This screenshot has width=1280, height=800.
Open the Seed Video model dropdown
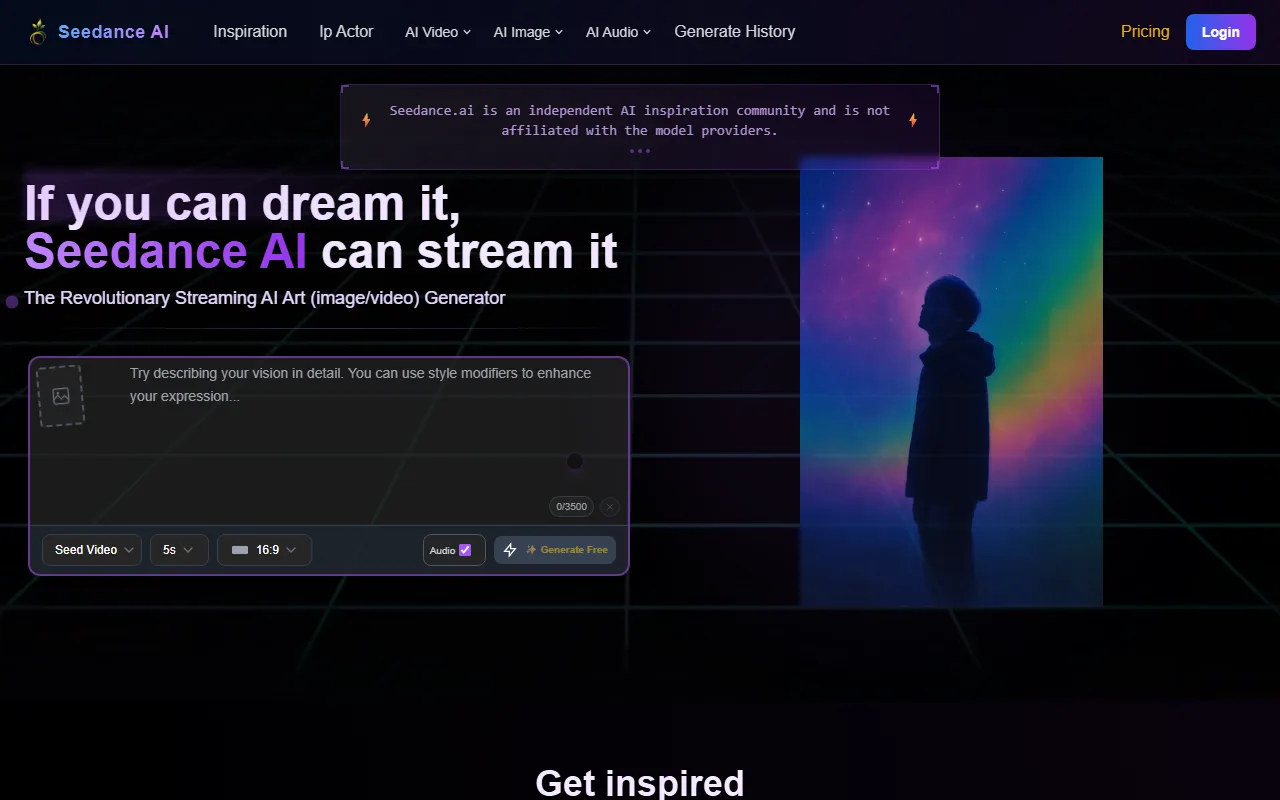click(x=92, y=550)
